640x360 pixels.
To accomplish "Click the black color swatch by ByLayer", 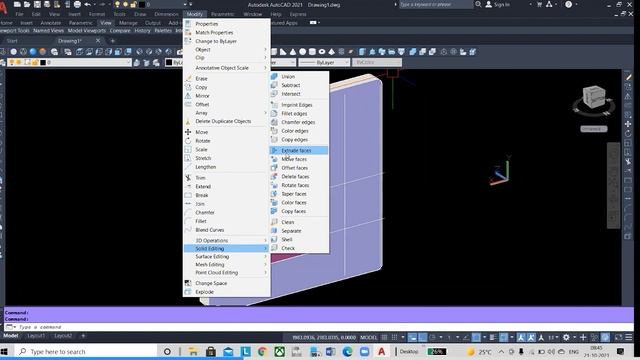I will pos(169,62).
